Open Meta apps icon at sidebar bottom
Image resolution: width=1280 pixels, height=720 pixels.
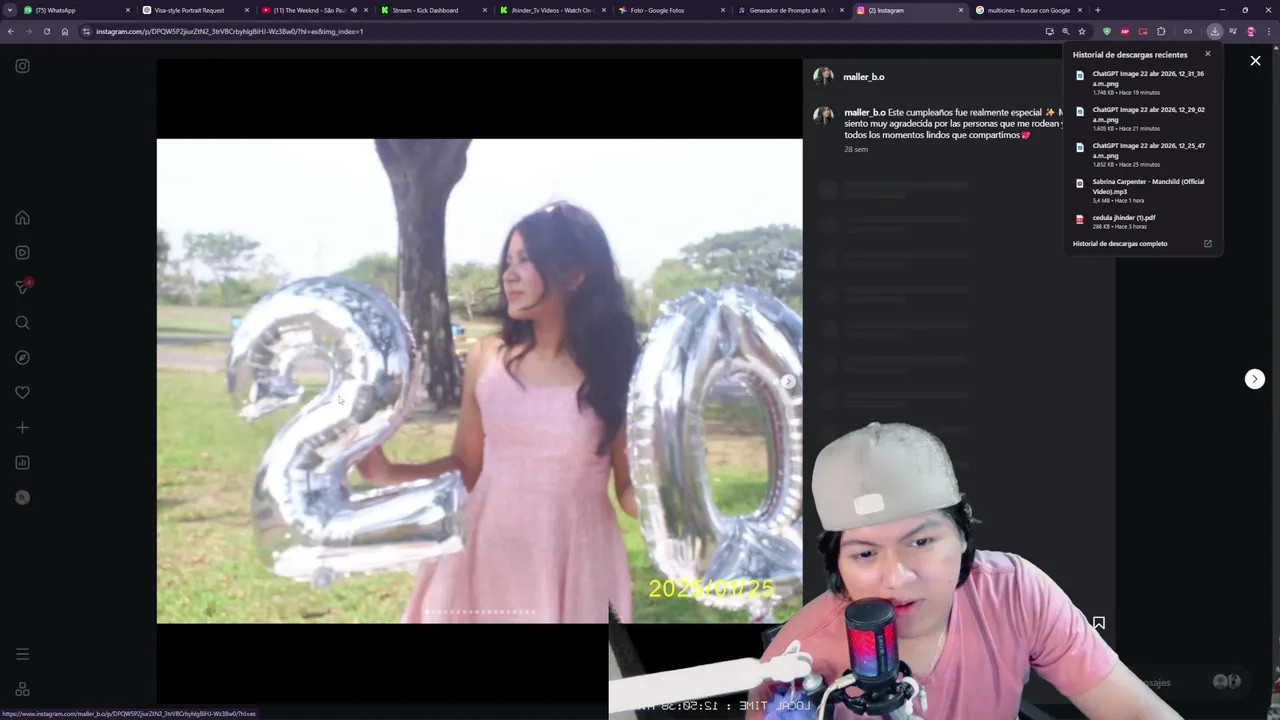(22, 689)
